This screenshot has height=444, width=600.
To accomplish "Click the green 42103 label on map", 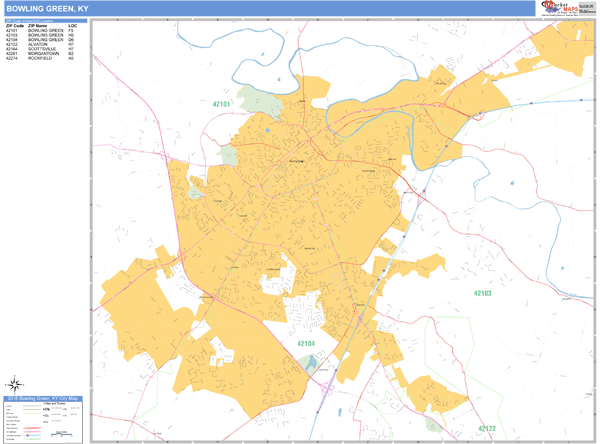I will click(x=482, y=293).
